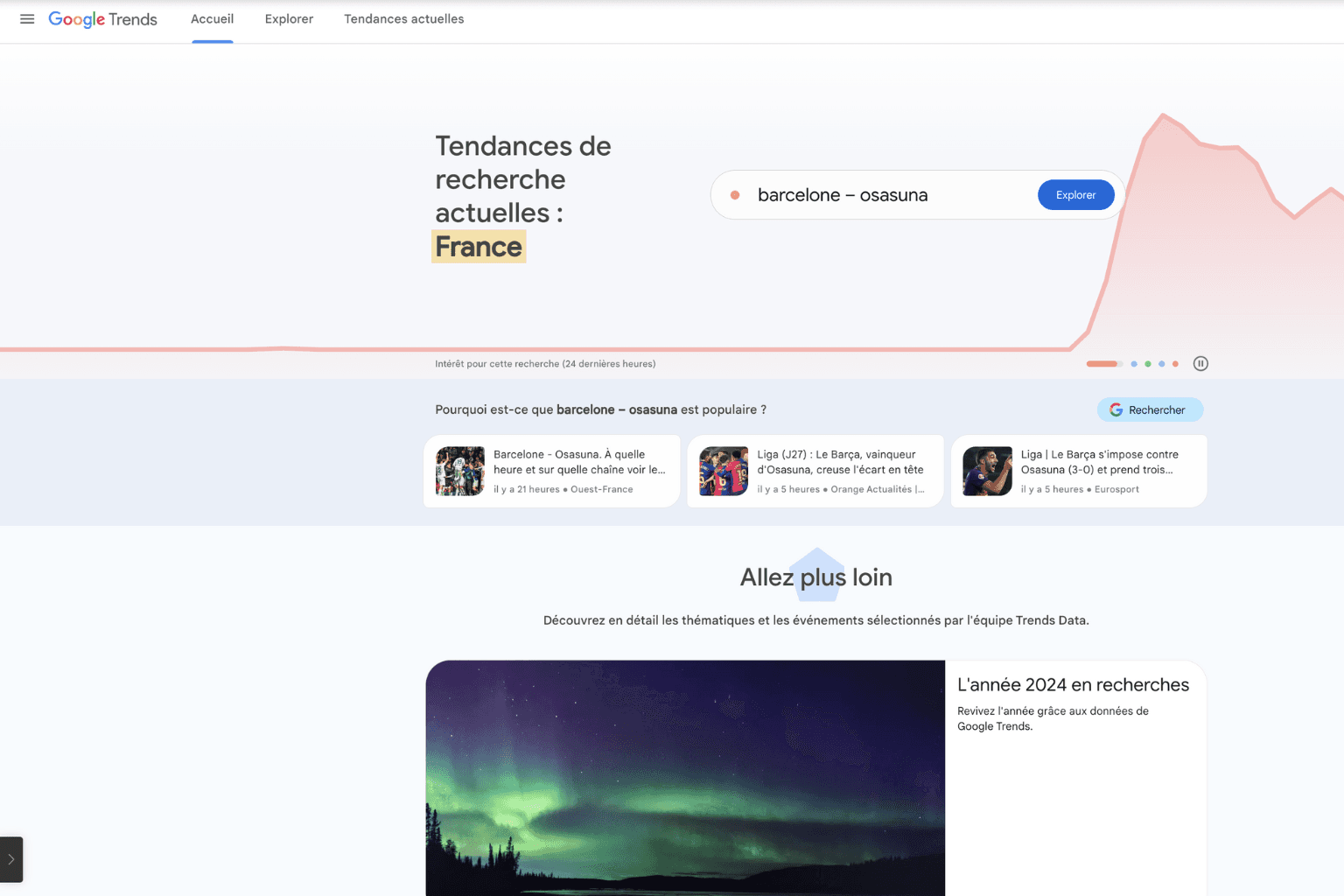
Task: Click 'il y a 21 heures • Ouest-France' text
Action: click(563, 489)
